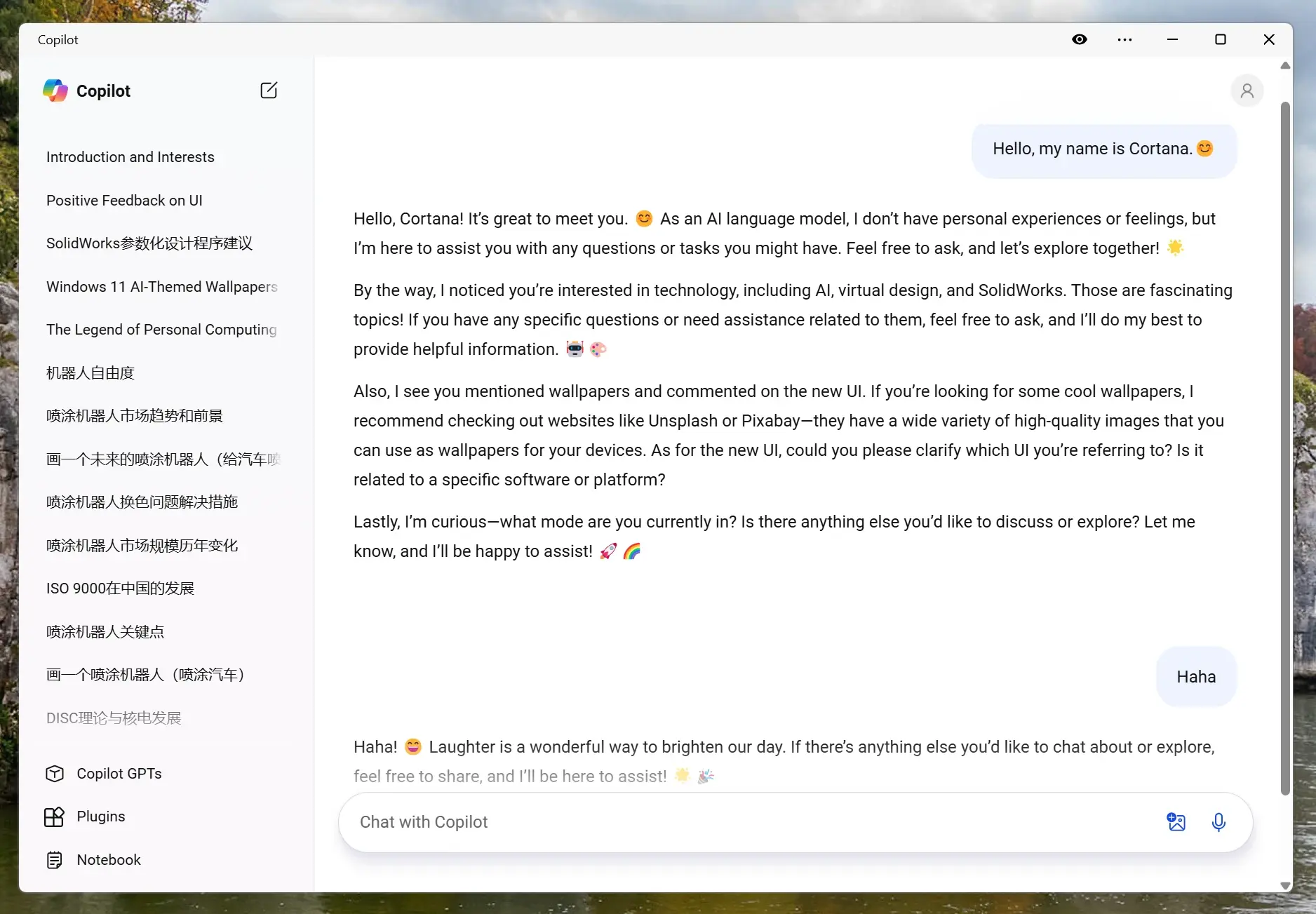Open chat 'The Legend of Personal Computing'
Viewport: 1316px width, 914px height.
(161, 330)
